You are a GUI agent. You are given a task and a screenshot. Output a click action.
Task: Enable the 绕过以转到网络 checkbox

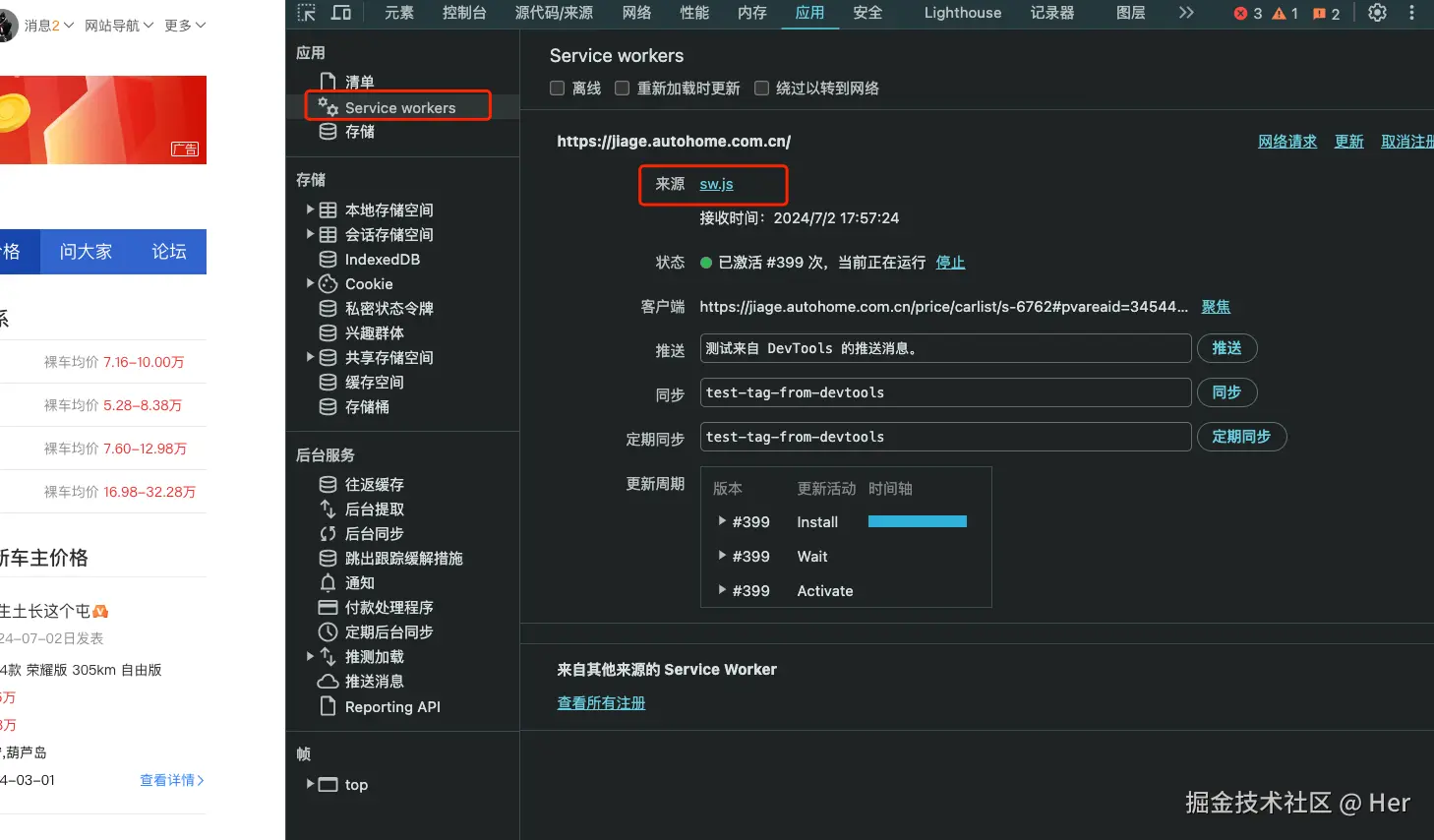pyautogui.click(x=761, y=89)
